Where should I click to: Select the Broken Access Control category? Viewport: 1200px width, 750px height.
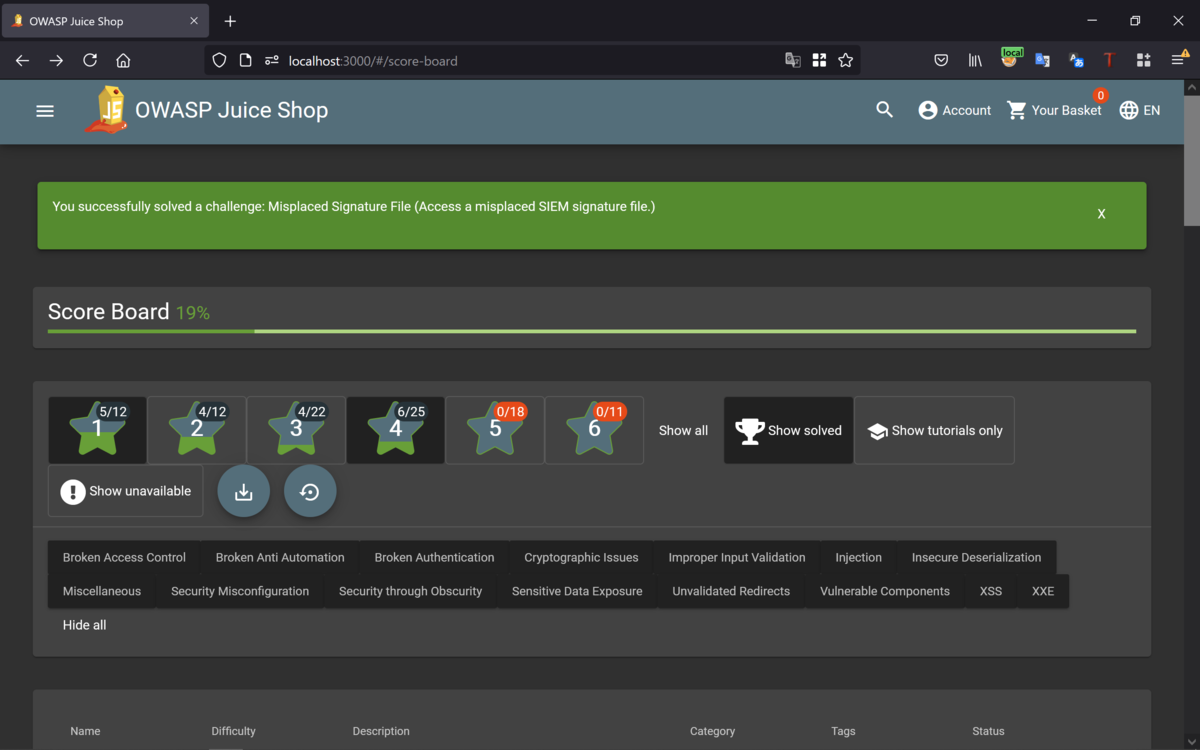124,558
